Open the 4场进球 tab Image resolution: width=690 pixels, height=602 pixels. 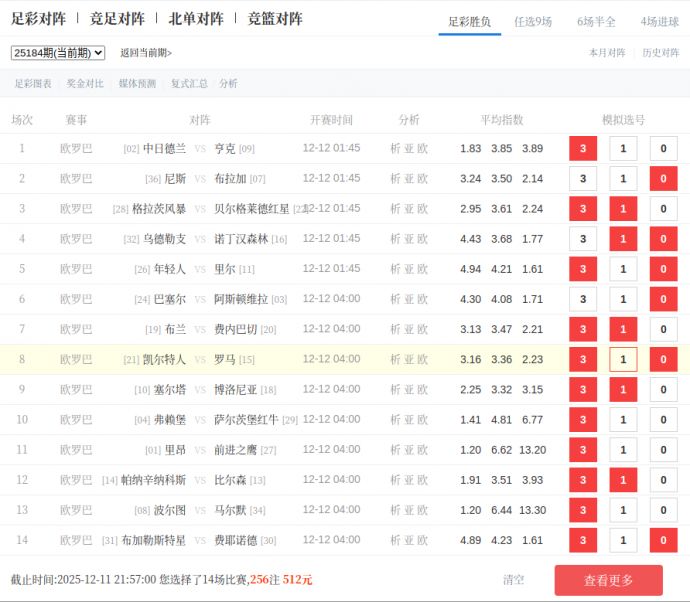tap(659, 21)
